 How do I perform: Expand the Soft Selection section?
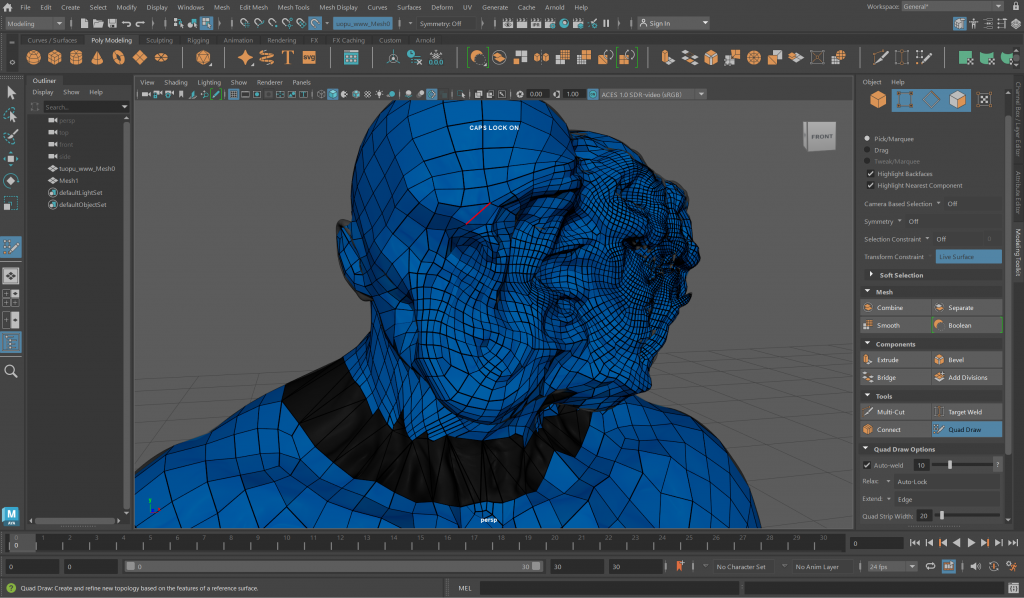901,275
